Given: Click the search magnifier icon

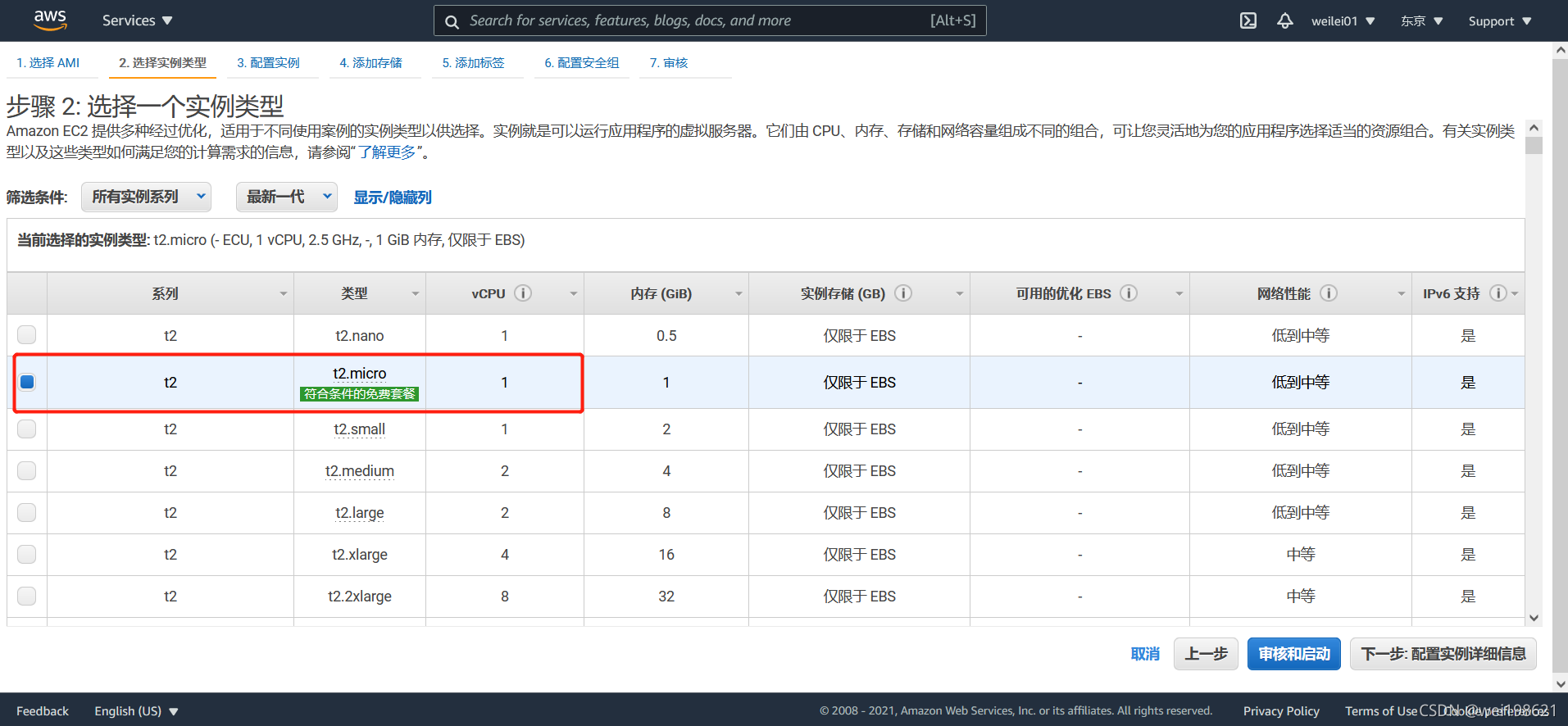Looking at the screenshot, I should click(x=452, y=21).
